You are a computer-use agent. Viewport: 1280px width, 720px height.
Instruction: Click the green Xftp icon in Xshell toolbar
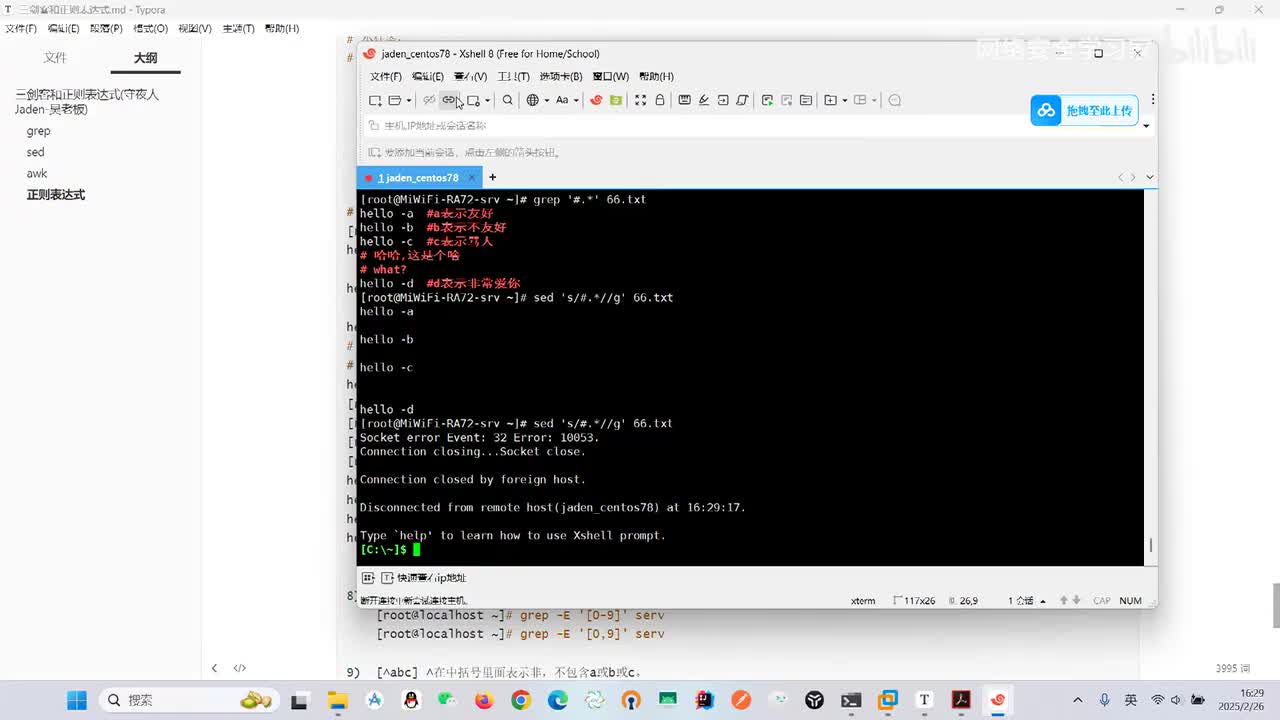click(x=616, y=100)
